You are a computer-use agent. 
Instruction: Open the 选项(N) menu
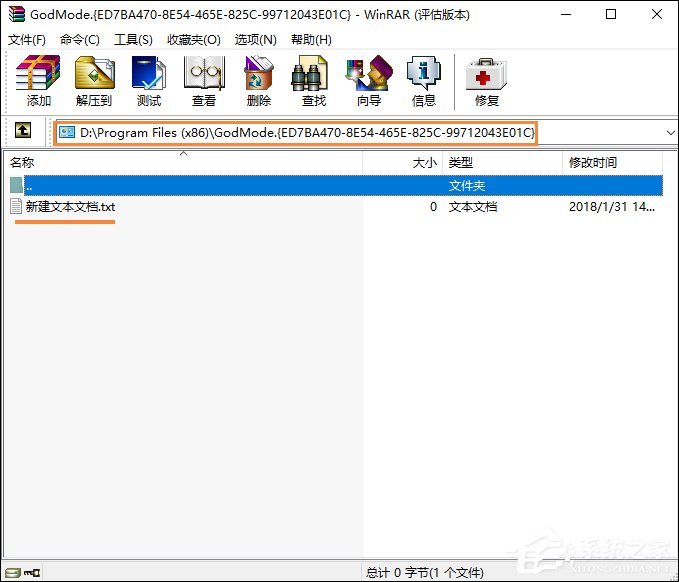tap(255, 40)
